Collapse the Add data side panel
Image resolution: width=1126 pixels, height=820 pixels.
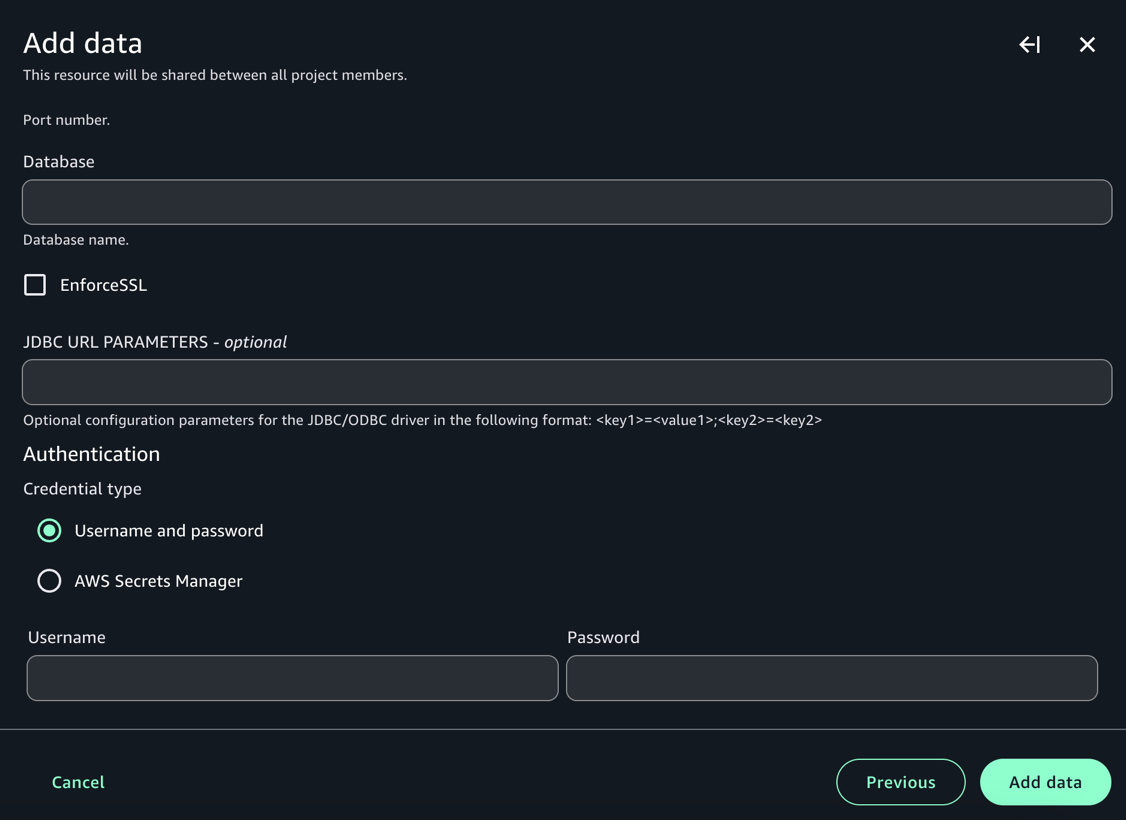(1029, 45)
